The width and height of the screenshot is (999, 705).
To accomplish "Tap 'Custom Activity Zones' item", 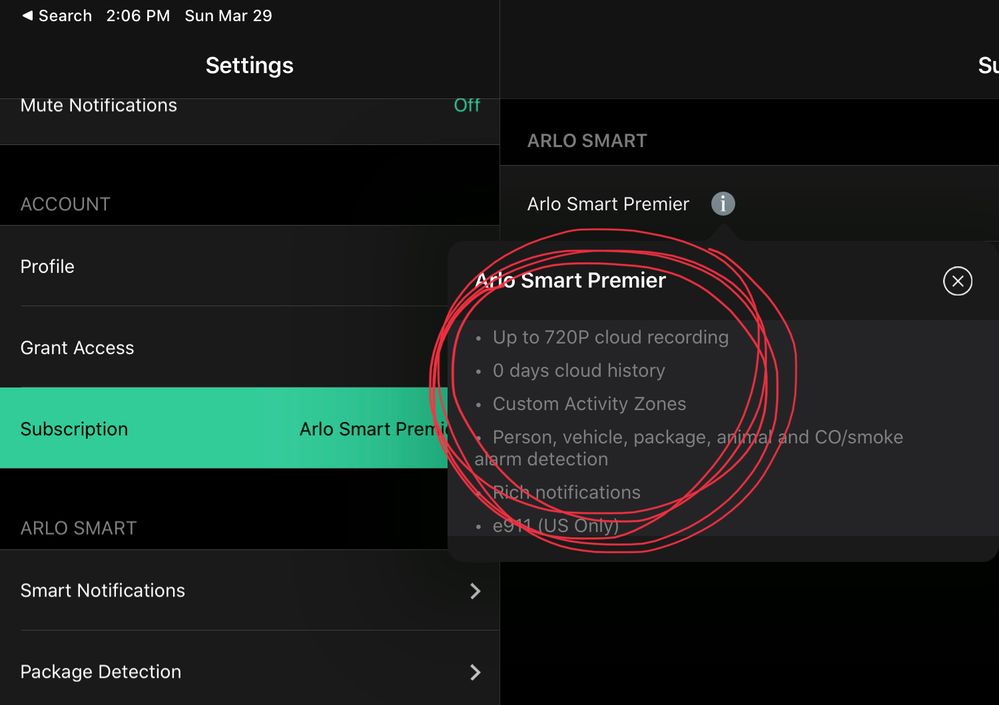I will [x=589, y=403].
